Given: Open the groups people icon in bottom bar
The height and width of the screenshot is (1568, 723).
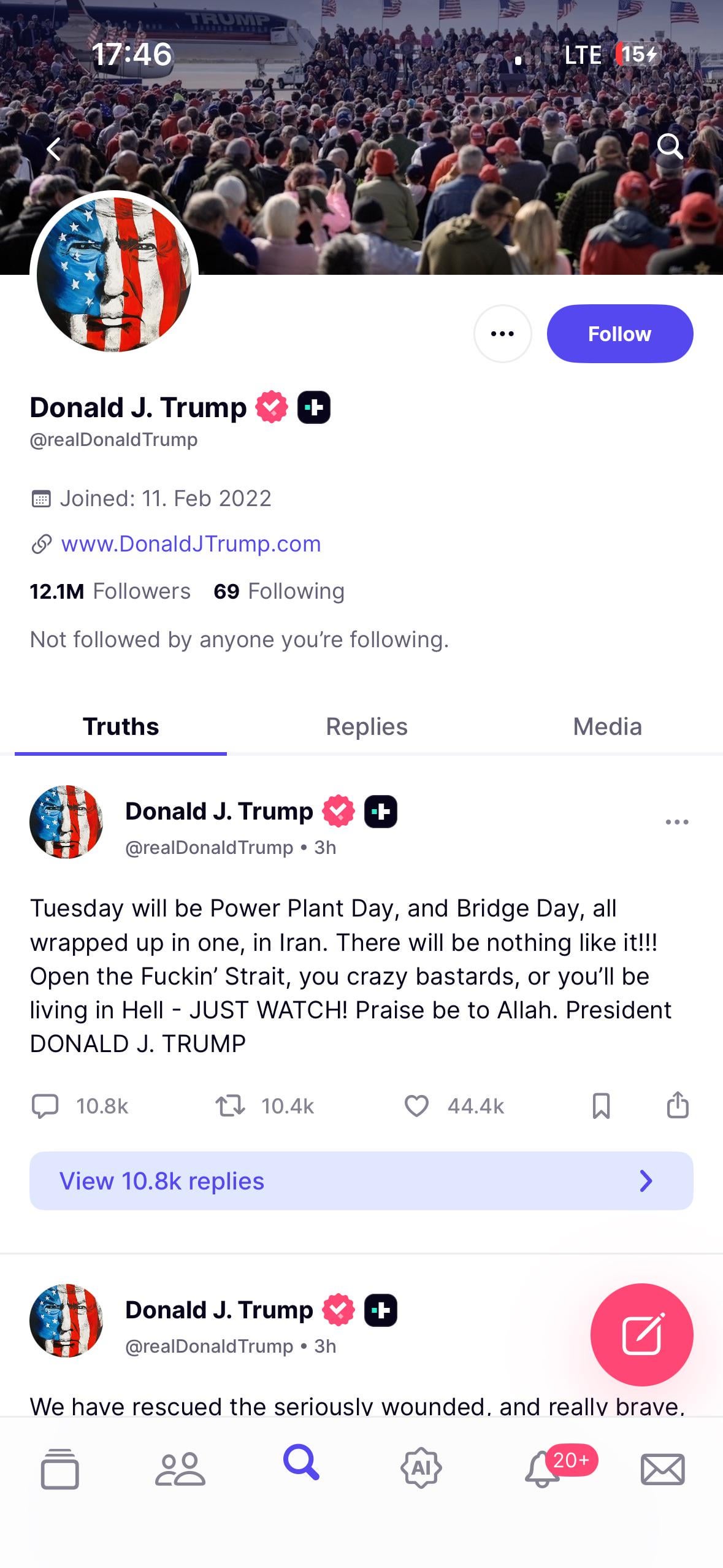Looking at the screenshot, I should point(180,1469).
